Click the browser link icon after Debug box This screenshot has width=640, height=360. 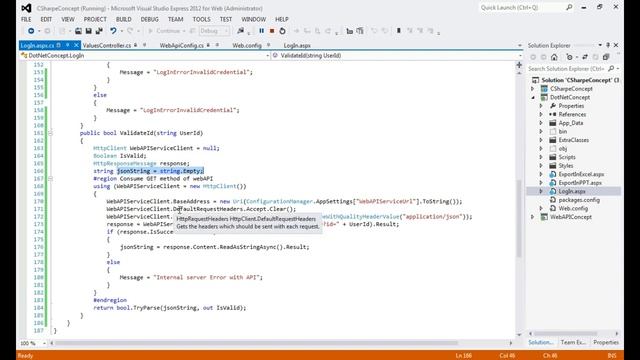tap(240, 31)
